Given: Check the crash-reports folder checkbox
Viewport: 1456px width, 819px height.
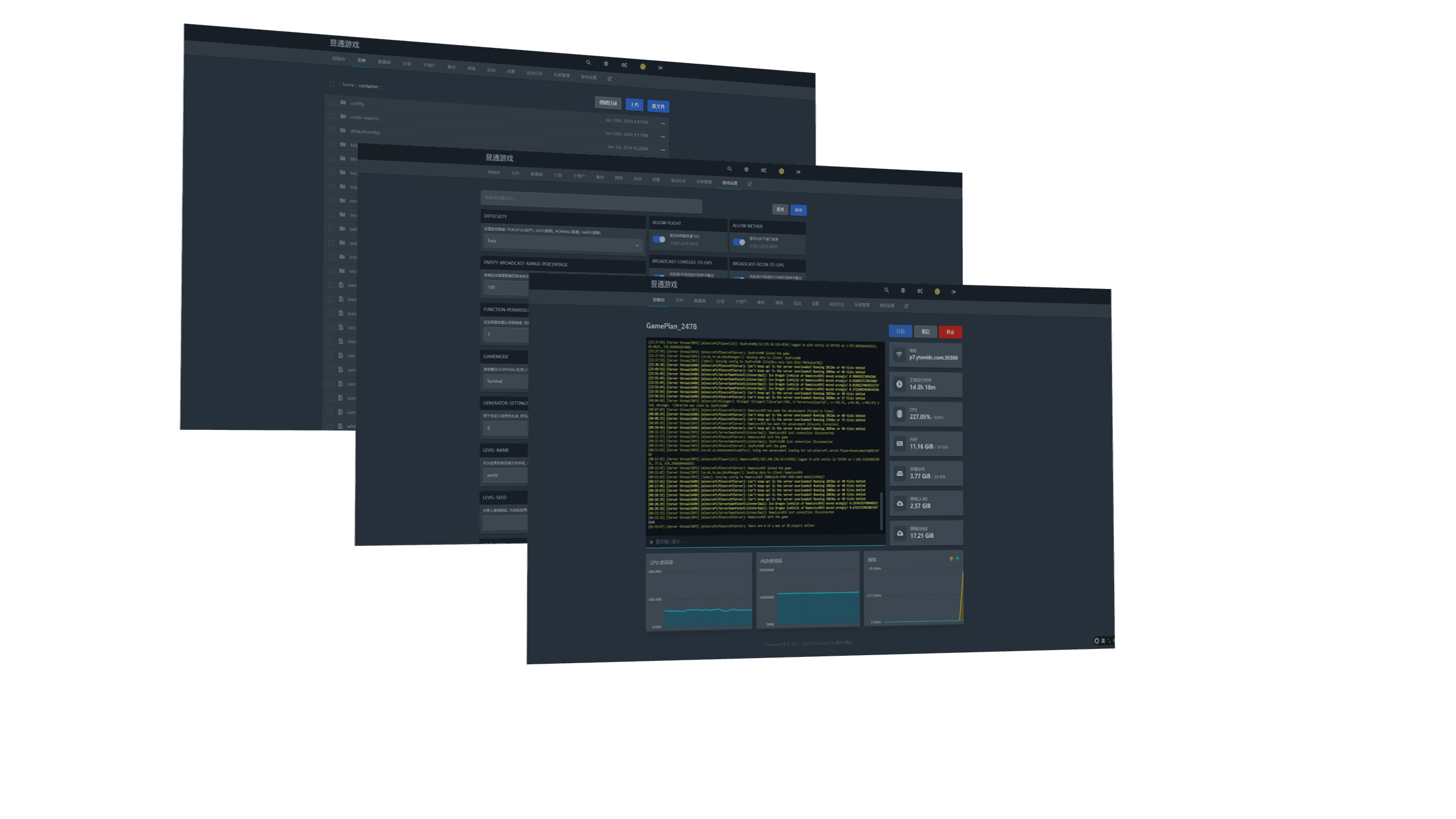Looking at the screenshot, I should [332, 116].
